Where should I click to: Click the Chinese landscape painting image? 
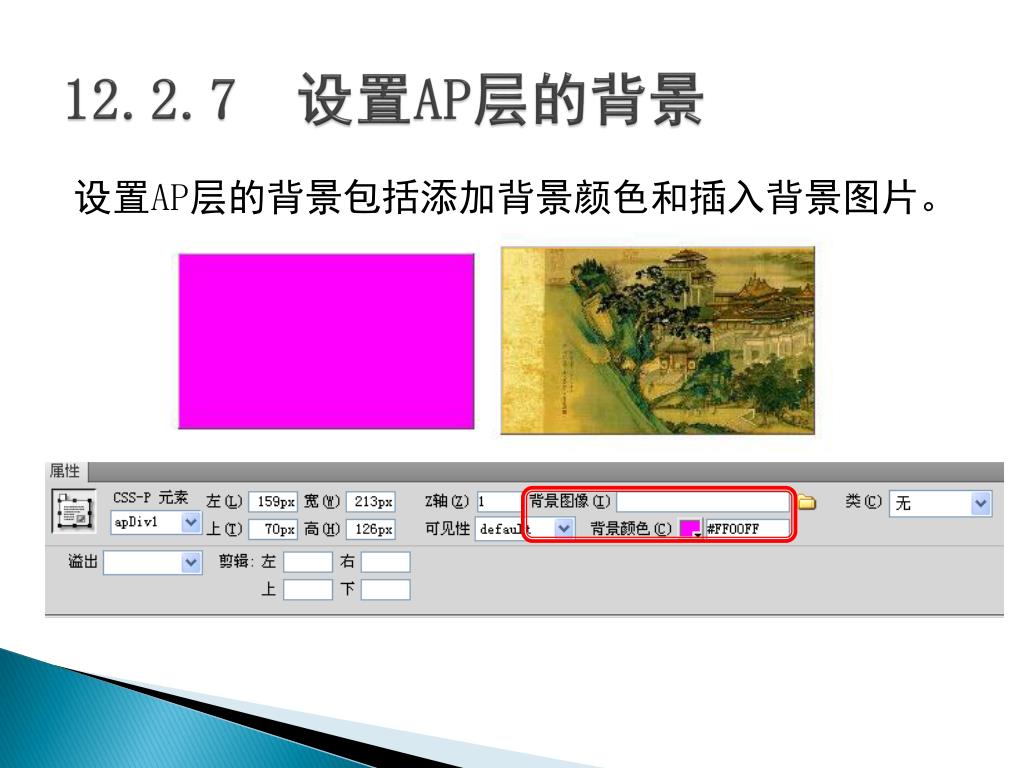(x=658, y=340)
